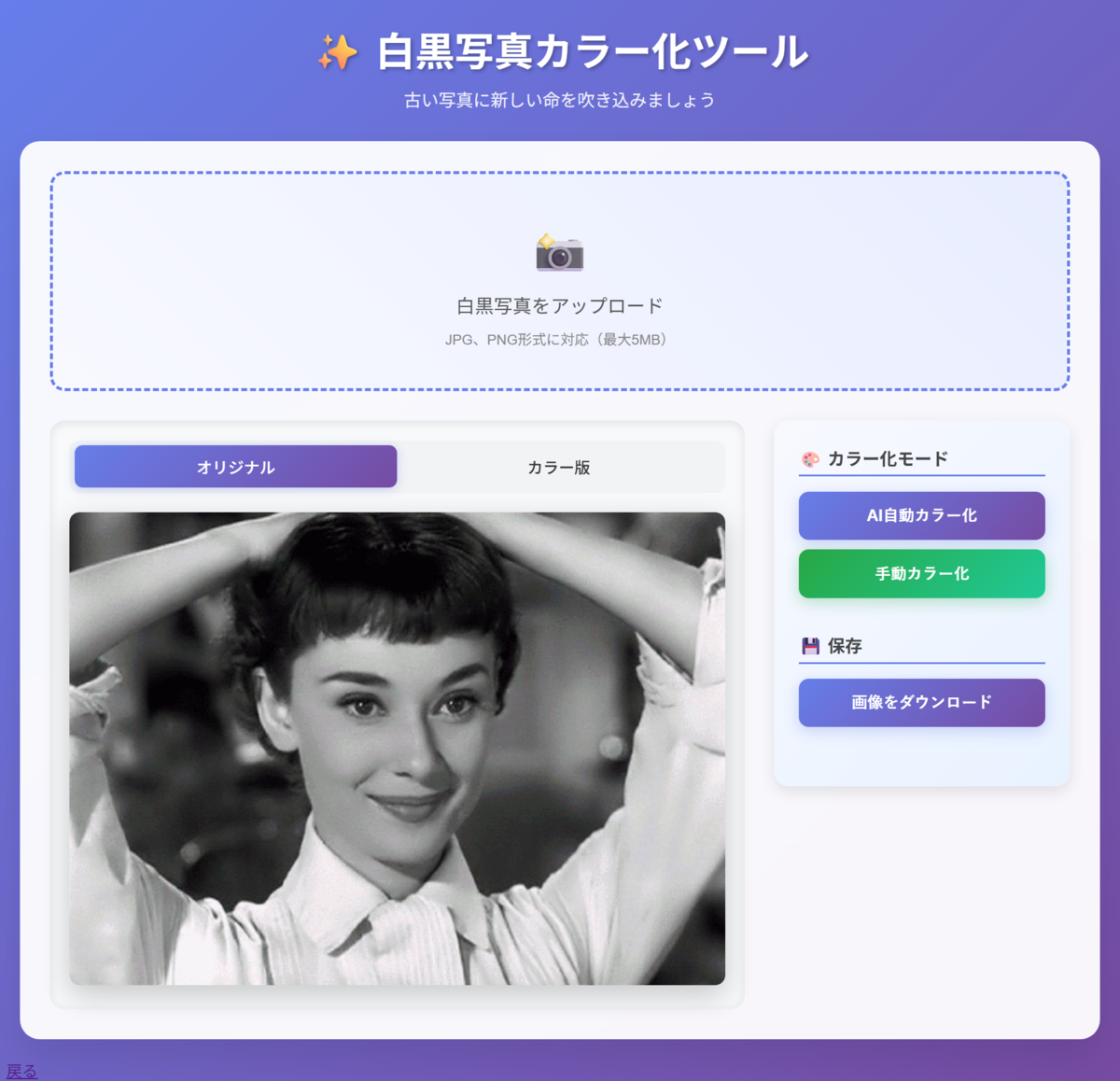The width and height of the screenshot is (1120, 1081).
Task: Click the camera icon in upload area
Action: pyautogui.click(x=559, y=252)
